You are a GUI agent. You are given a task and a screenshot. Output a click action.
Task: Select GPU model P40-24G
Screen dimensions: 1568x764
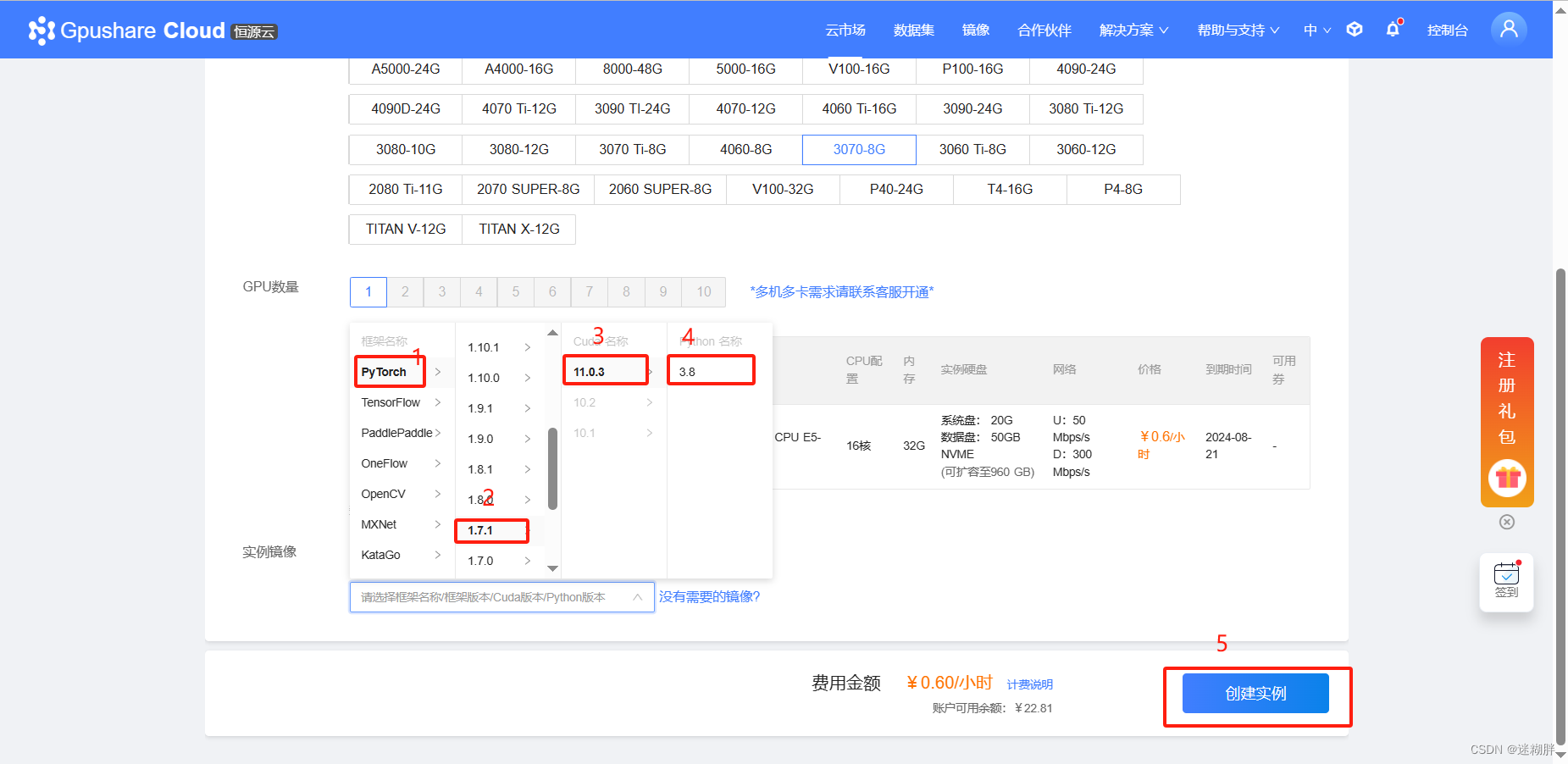896,189
